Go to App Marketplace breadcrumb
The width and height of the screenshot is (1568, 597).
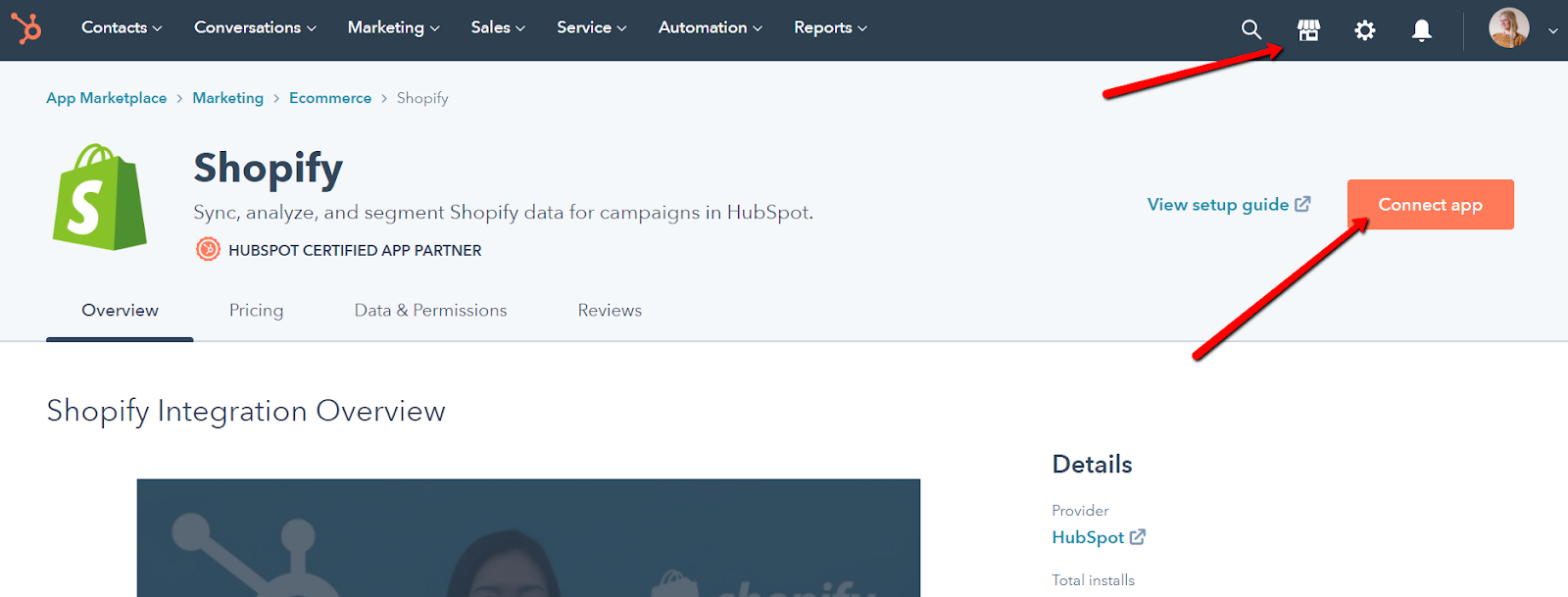106,98
